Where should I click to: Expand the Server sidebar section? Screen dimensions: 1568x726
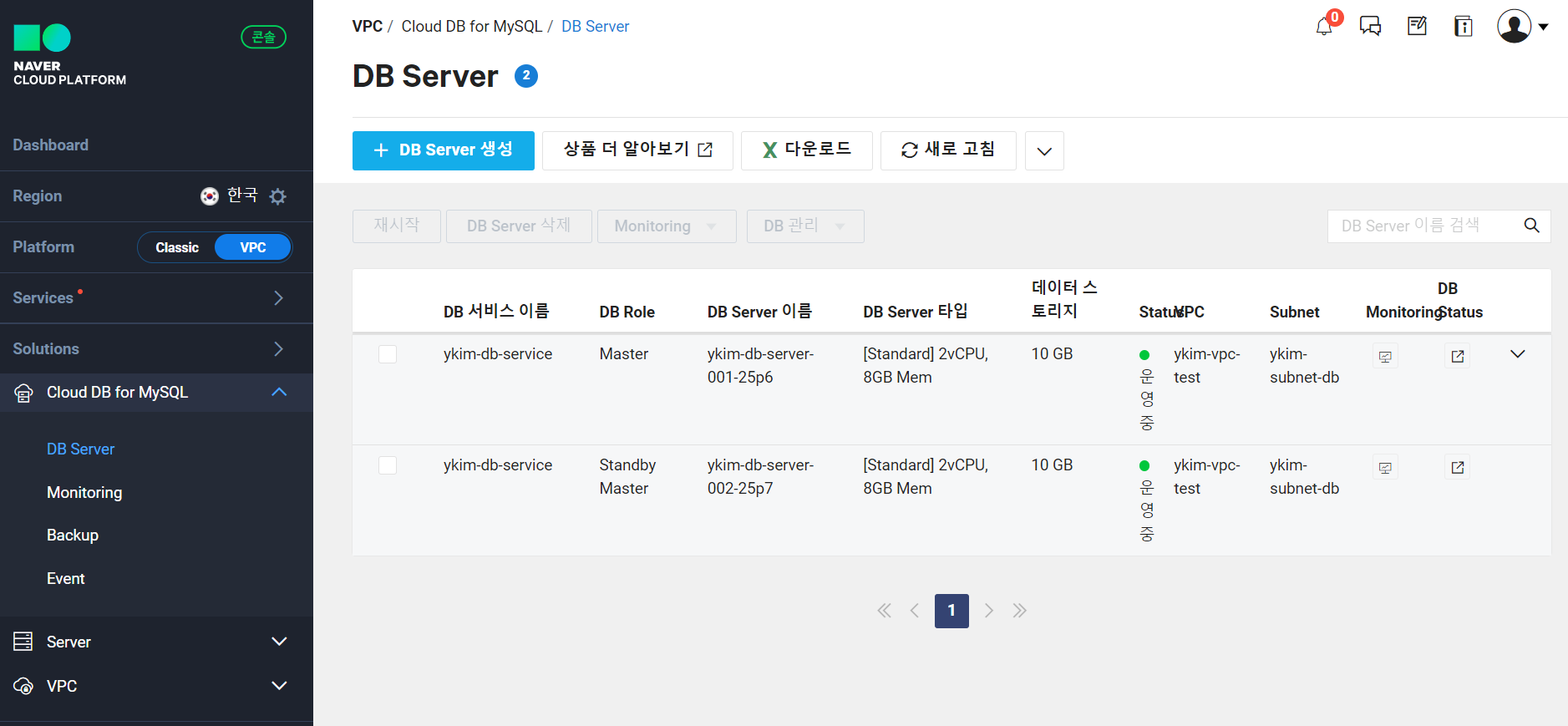click(279, 642)
